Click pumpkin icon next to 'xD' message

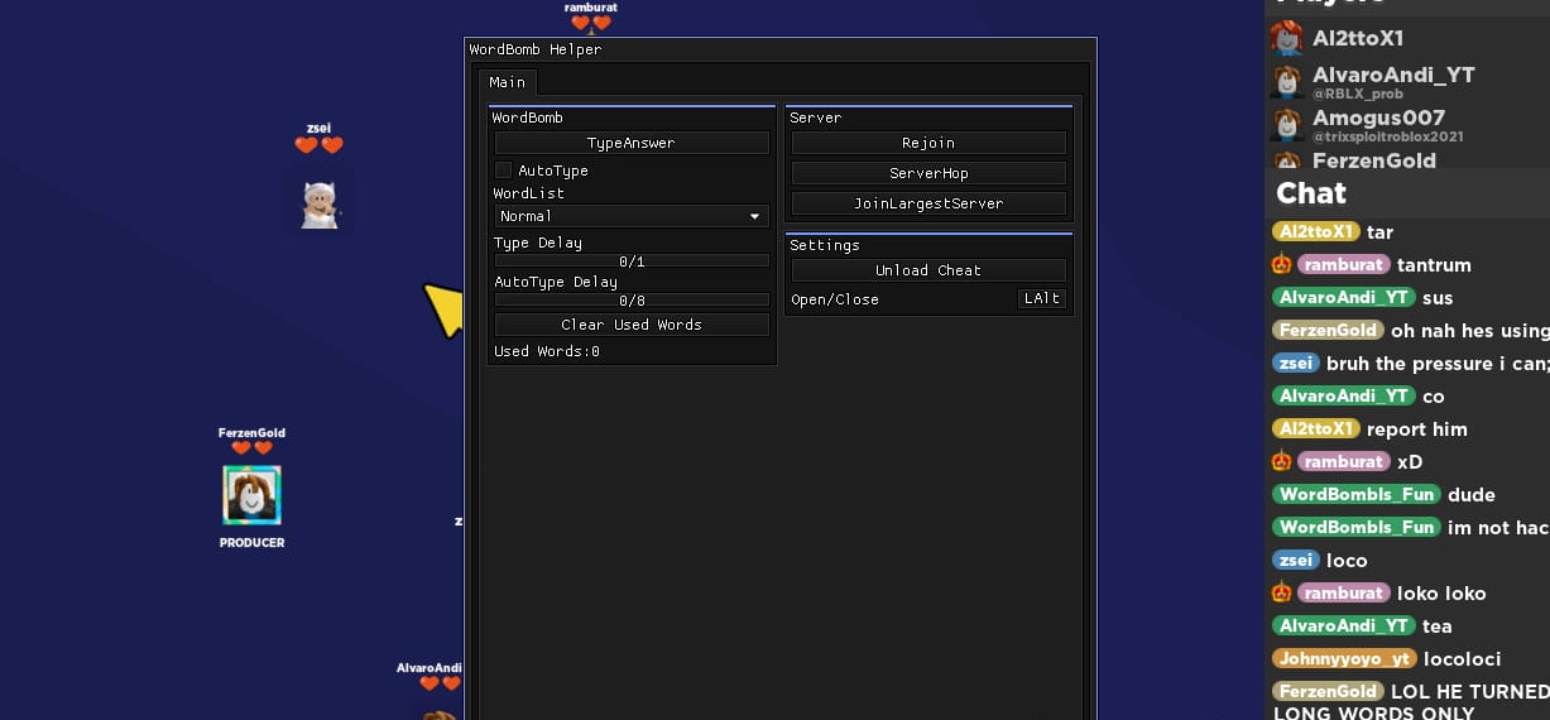(x=1281, y=461)
